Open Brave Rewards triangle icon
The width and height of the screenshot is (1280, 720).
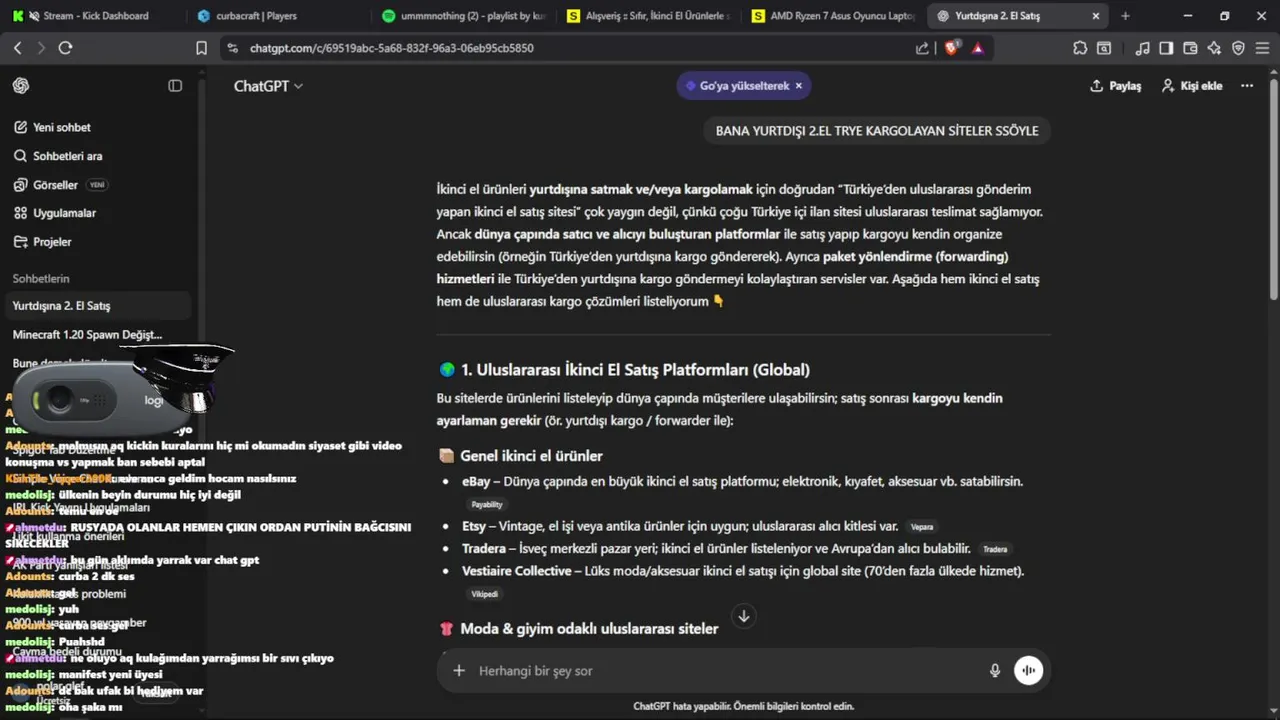pos(977,48)
